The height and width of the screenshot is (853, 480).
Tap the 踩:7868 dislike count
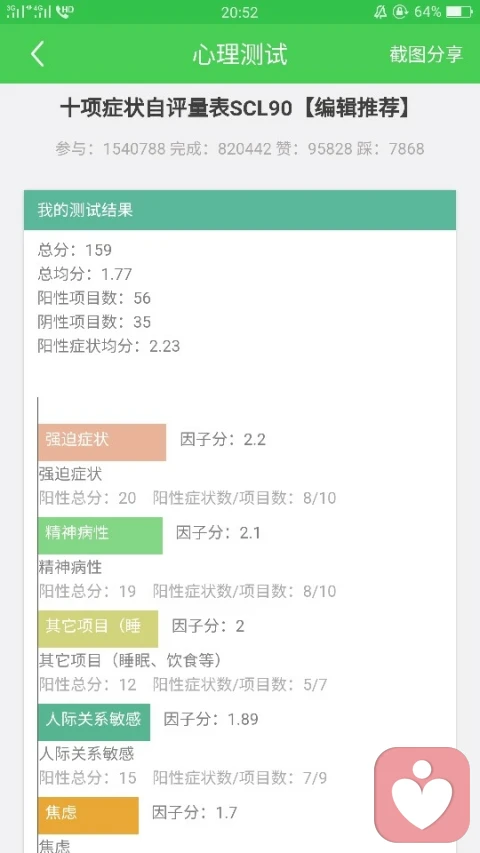pyautogui.click(x=391, y=149)
